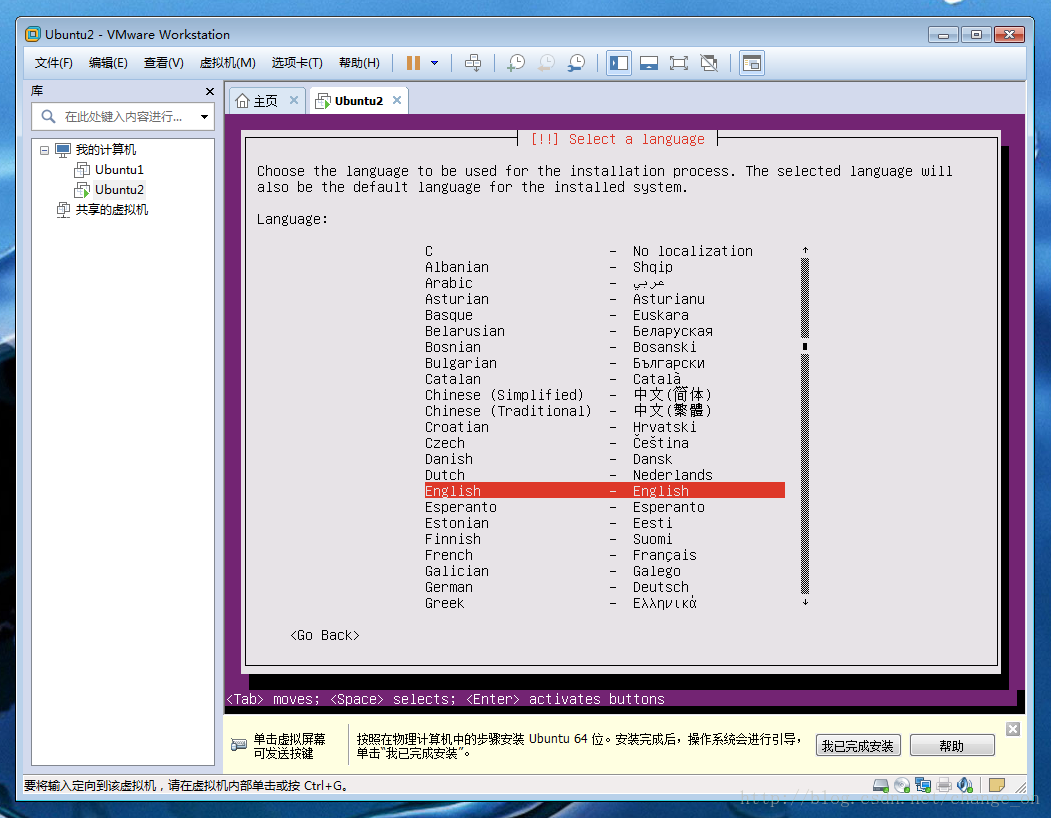Close the 库 library panel

pyautogui.click(x=210, y=91)
